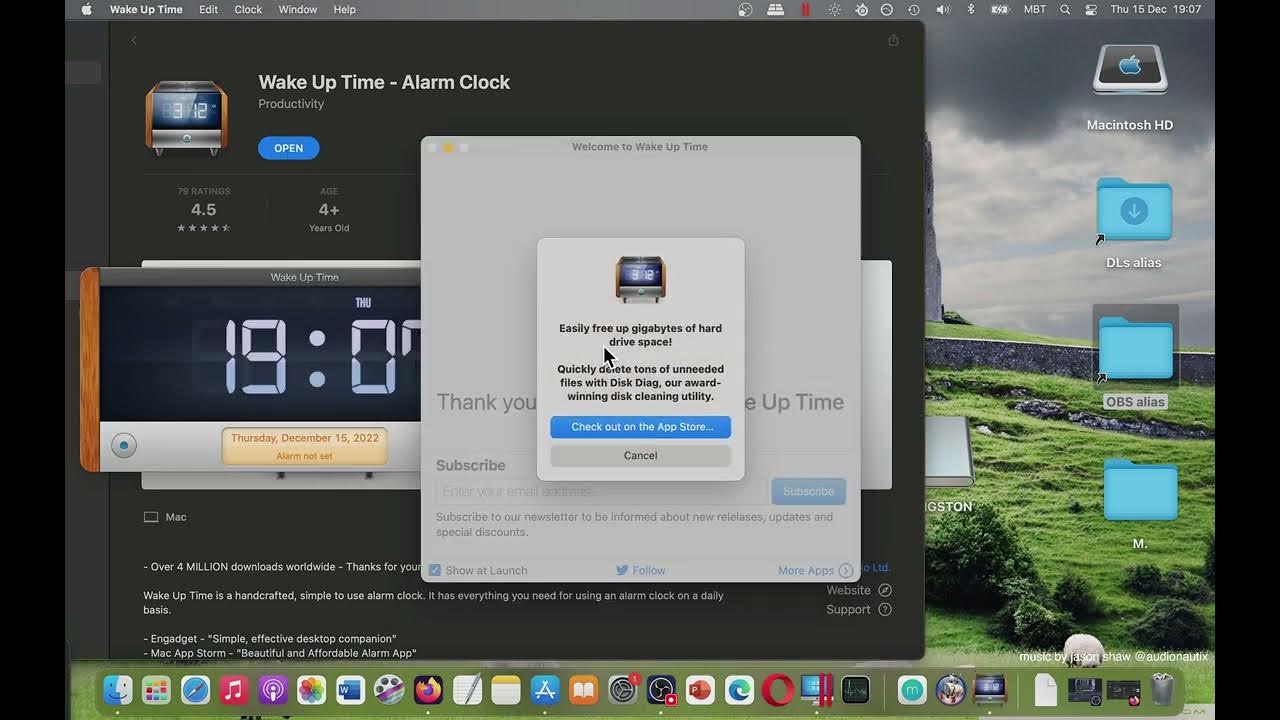
Task: Launch PowerPoint from the Dock
Action: coord(700,690)
